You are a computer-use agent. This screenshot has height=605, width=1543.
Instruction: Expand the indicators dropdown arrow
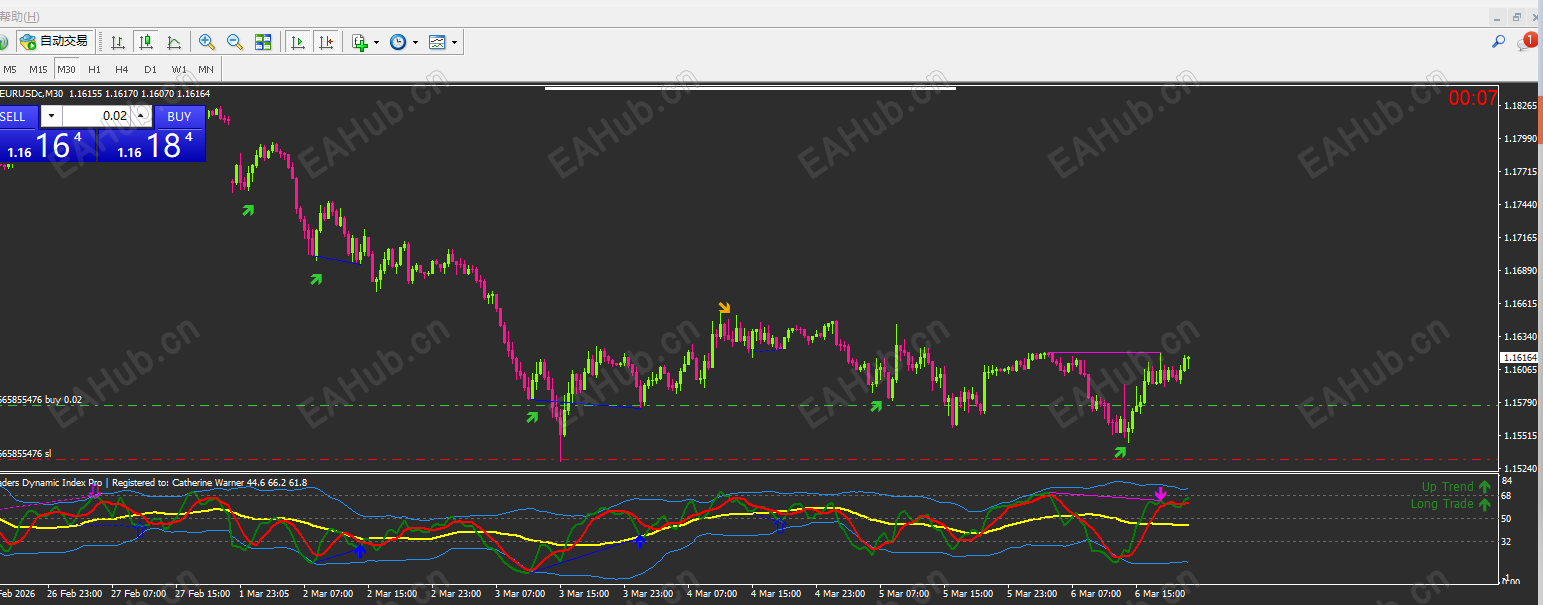[x=377, y=42]
